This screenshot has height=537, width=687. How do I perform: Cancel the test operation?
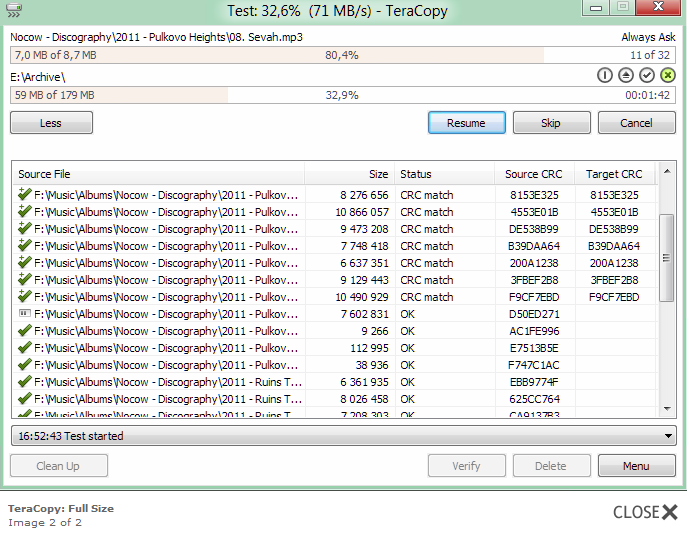[636, 123]
